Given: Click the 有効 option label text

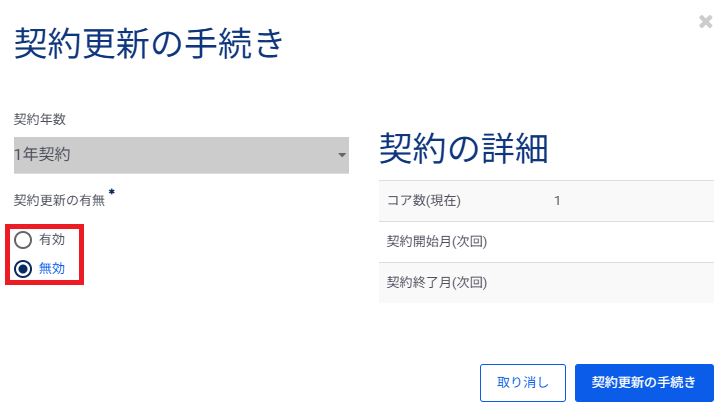Looking at the screenshot, I should point(52,240).
